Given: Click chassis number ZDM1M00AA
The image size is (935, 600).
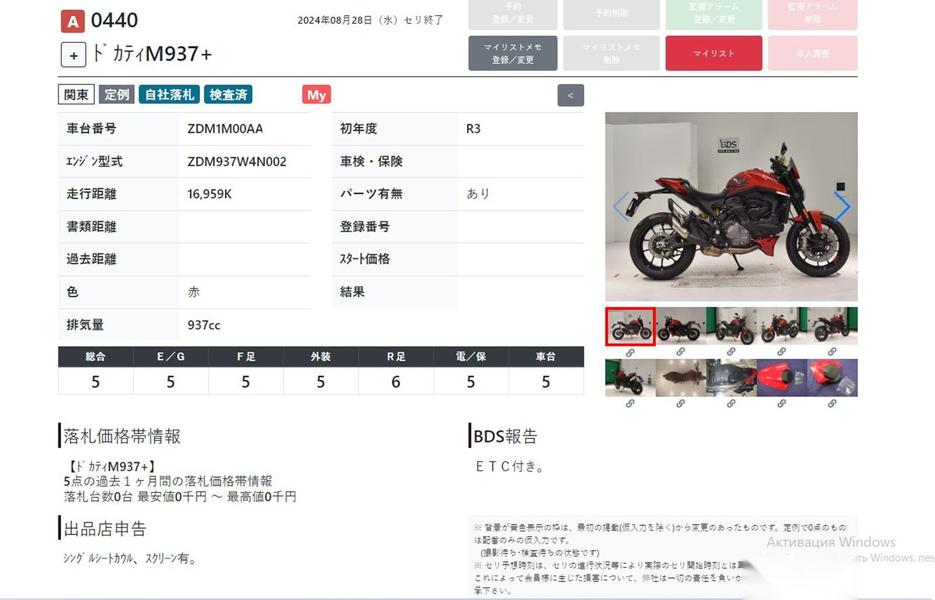Looking at the screenshot, I should (225, 129).
